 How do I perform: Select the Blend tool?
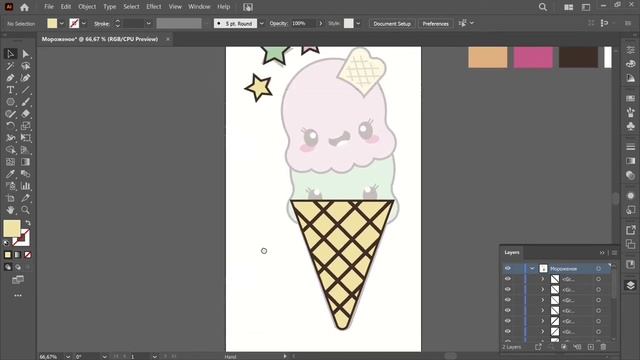(x=26, y=174)
